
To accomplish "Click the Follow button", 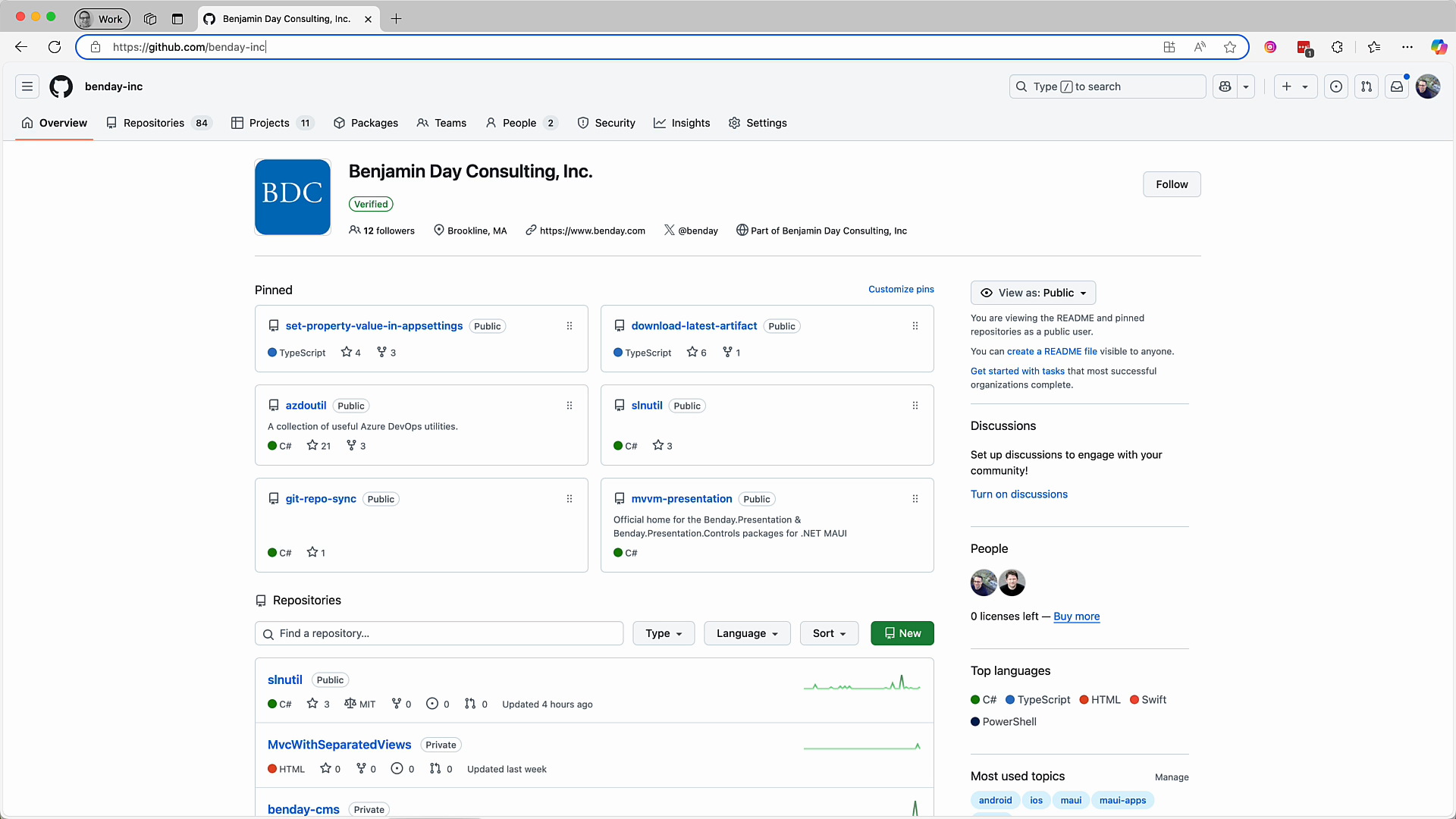I will coord(1172,184).
